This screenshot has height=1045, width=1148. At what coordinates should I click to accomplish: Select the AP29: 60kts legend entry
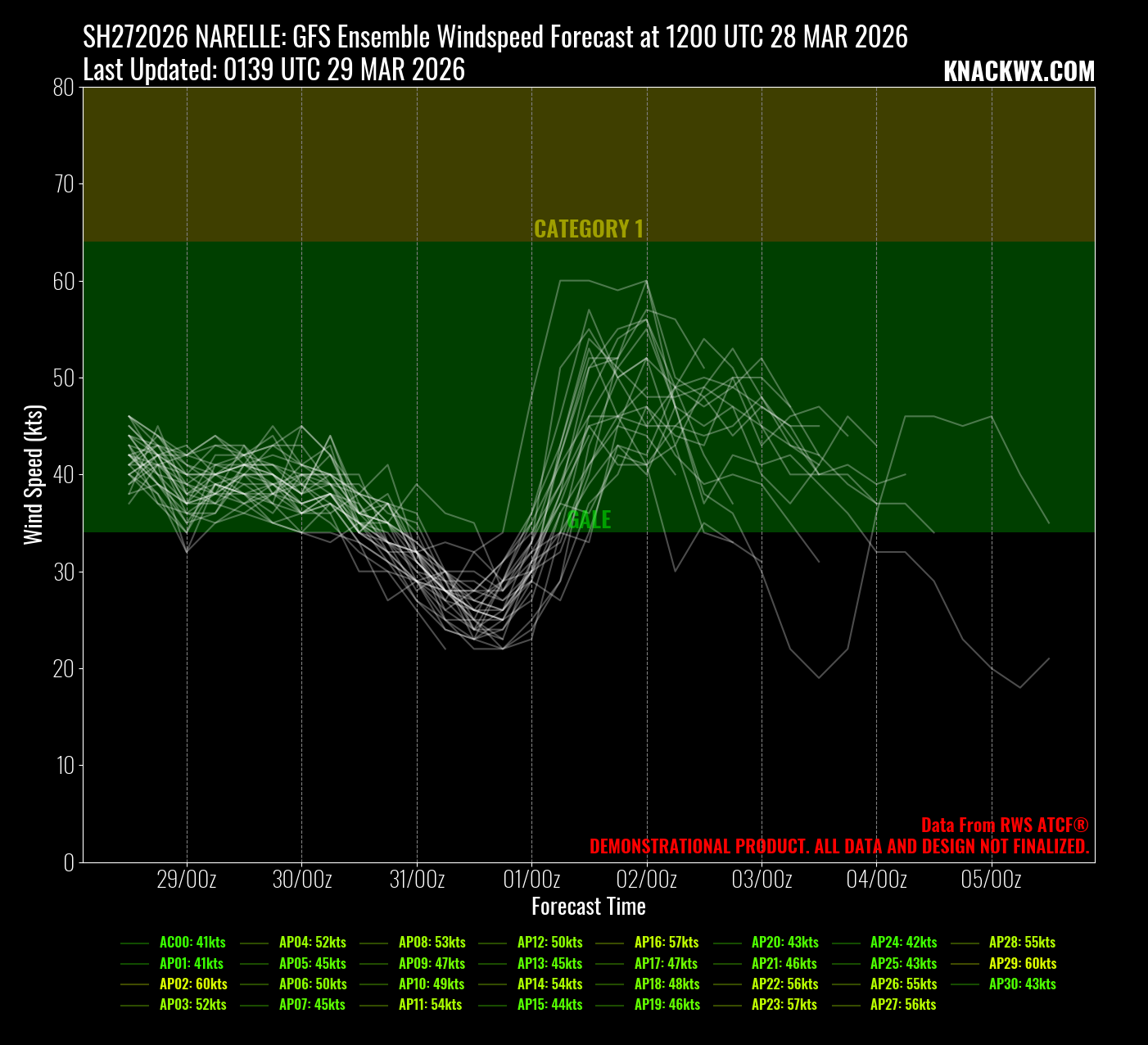(x=1023, y=964)
